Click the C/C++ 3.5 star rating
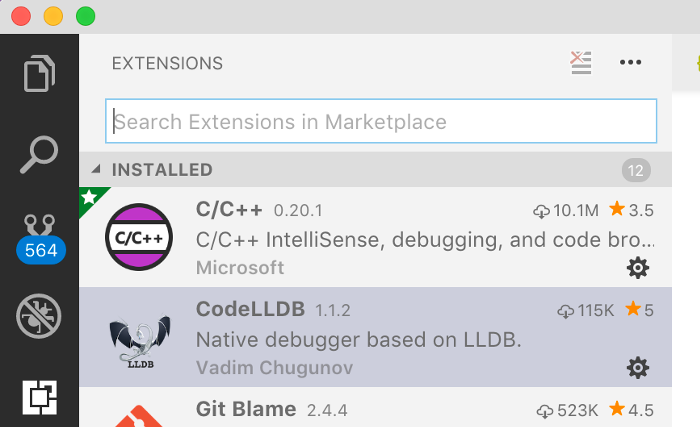 point(631,209)
